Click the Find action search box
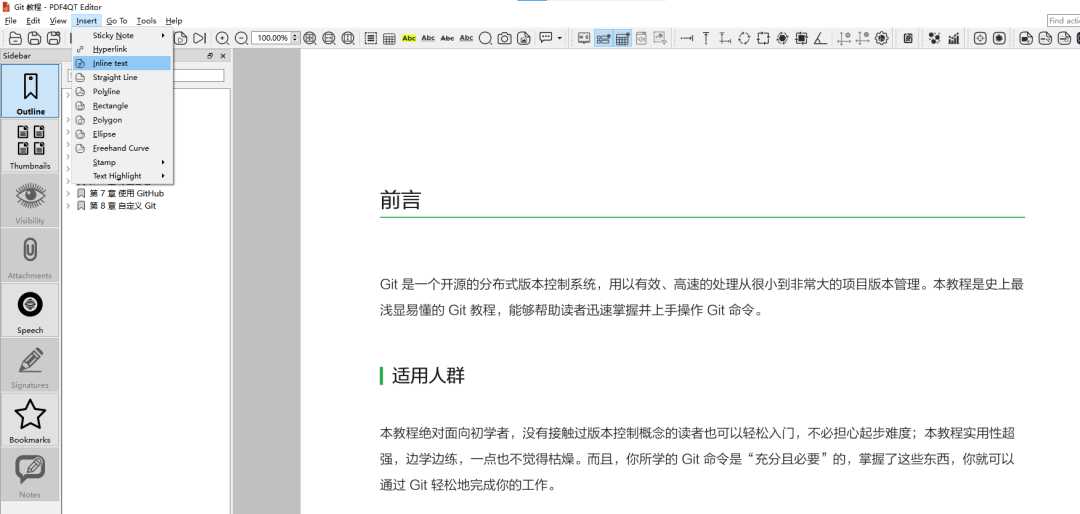The image size is (1080, 514). (1063, 21)
